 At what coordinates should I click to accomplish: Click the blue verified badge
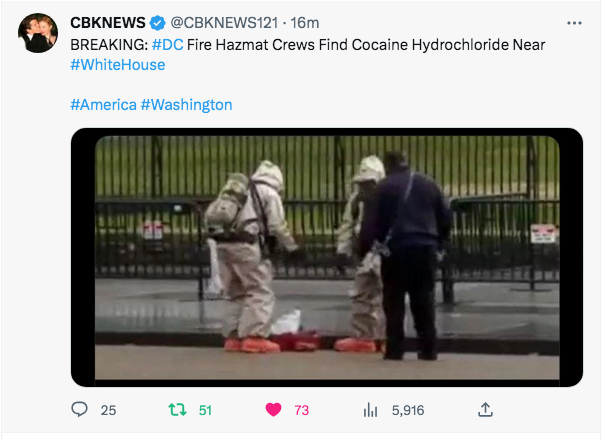tap(157, 23)
